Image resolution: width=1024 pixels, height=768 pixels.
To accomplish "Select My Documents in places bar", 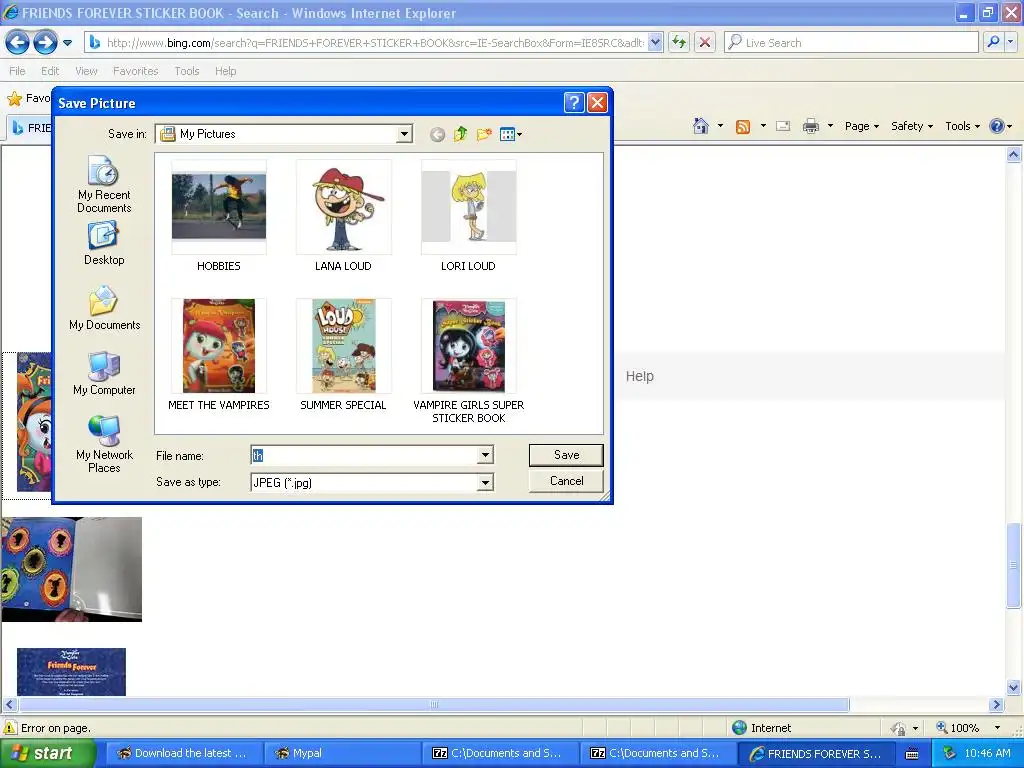I will [x=104, y=308].
